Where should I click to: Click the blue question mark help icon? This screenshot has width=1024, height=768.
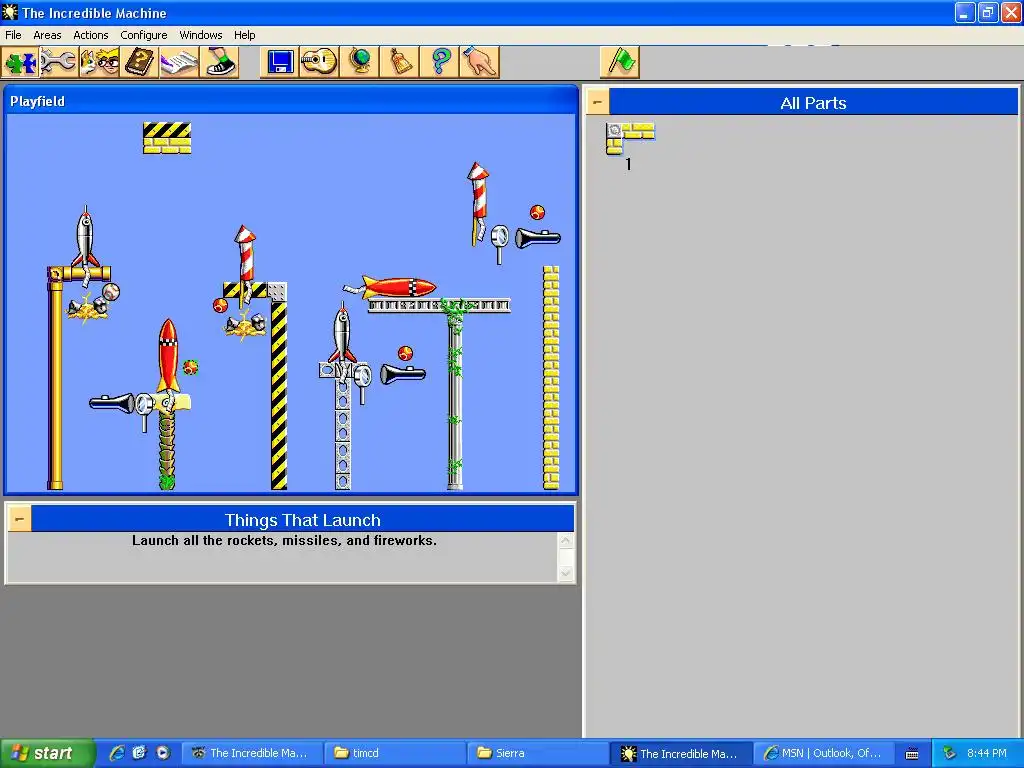(439, 63)
